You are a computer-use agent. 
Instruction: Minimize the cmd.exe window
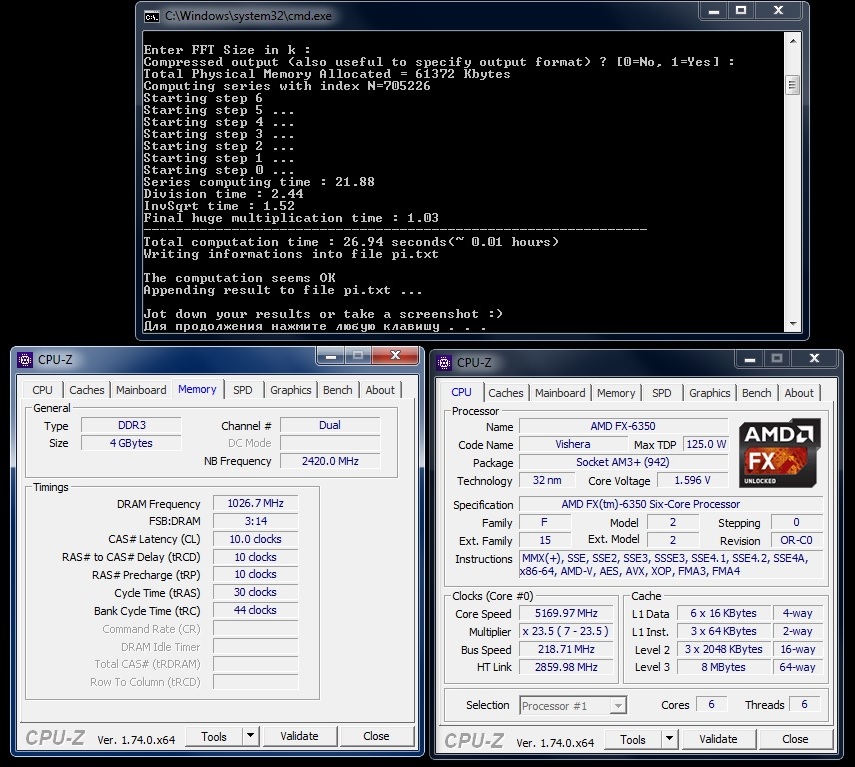(x=714, y=10)
